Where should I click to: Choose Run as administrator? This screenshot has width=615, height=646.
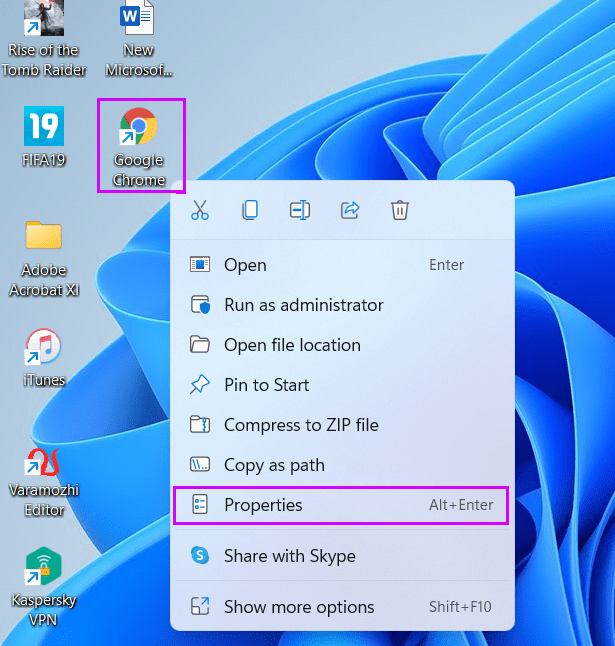[342, 305]
